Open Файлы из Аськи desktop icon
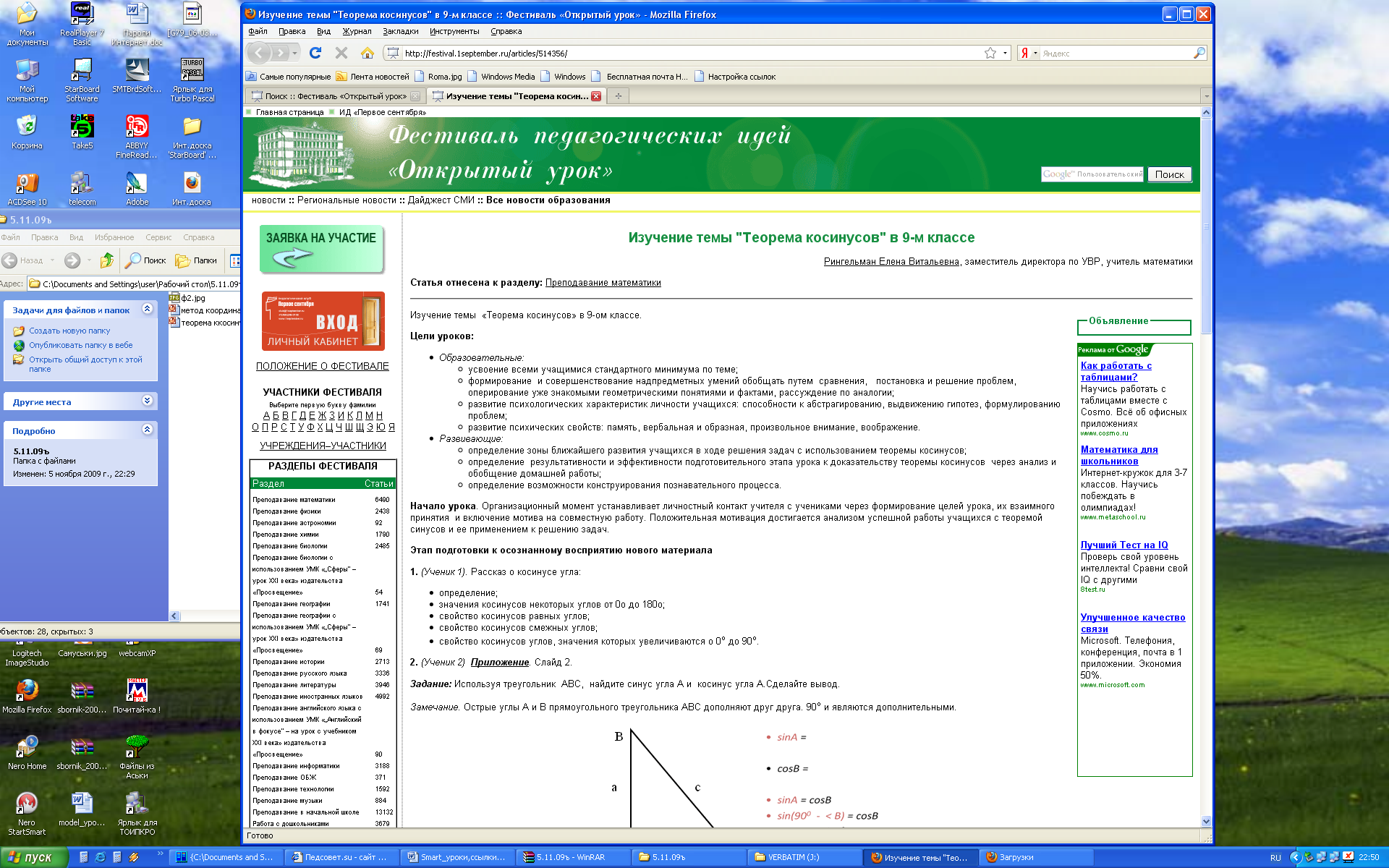This screenshot has width=1389, height=868. click(x=137, y=757)
